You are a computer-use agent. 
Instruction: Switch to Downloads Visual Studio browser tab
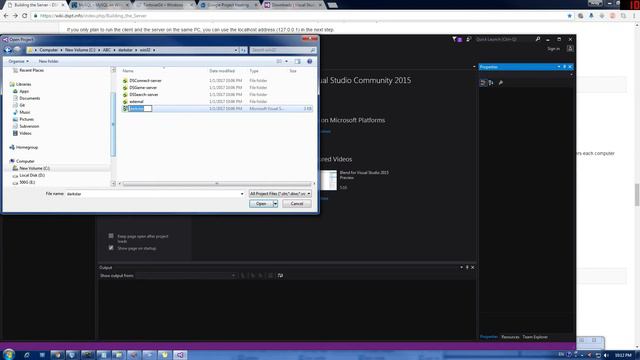293,5
